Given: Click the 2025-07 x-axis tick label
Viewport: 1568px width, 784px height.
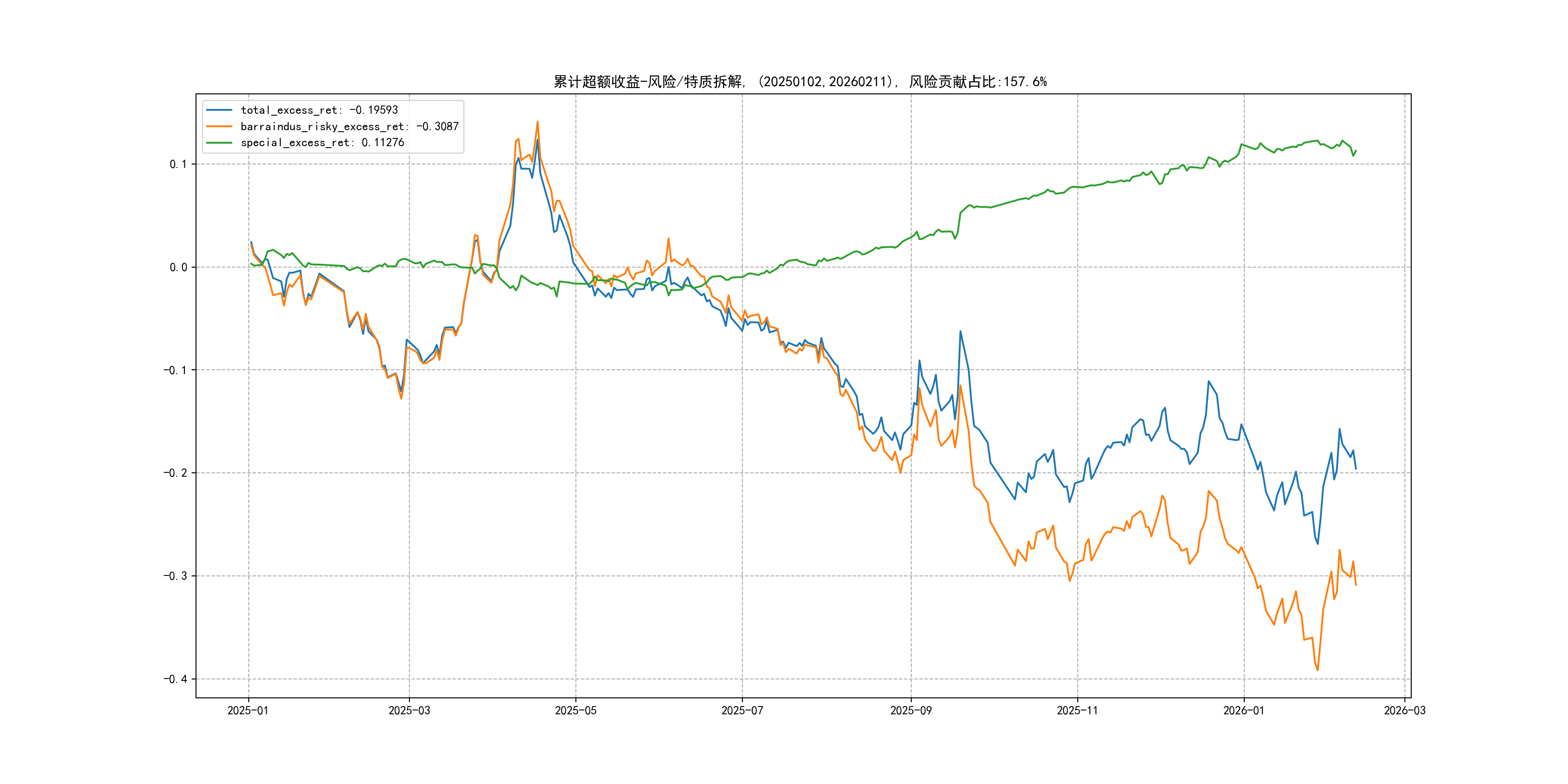Looking at the screenshot, I should [x=742, y=710].
